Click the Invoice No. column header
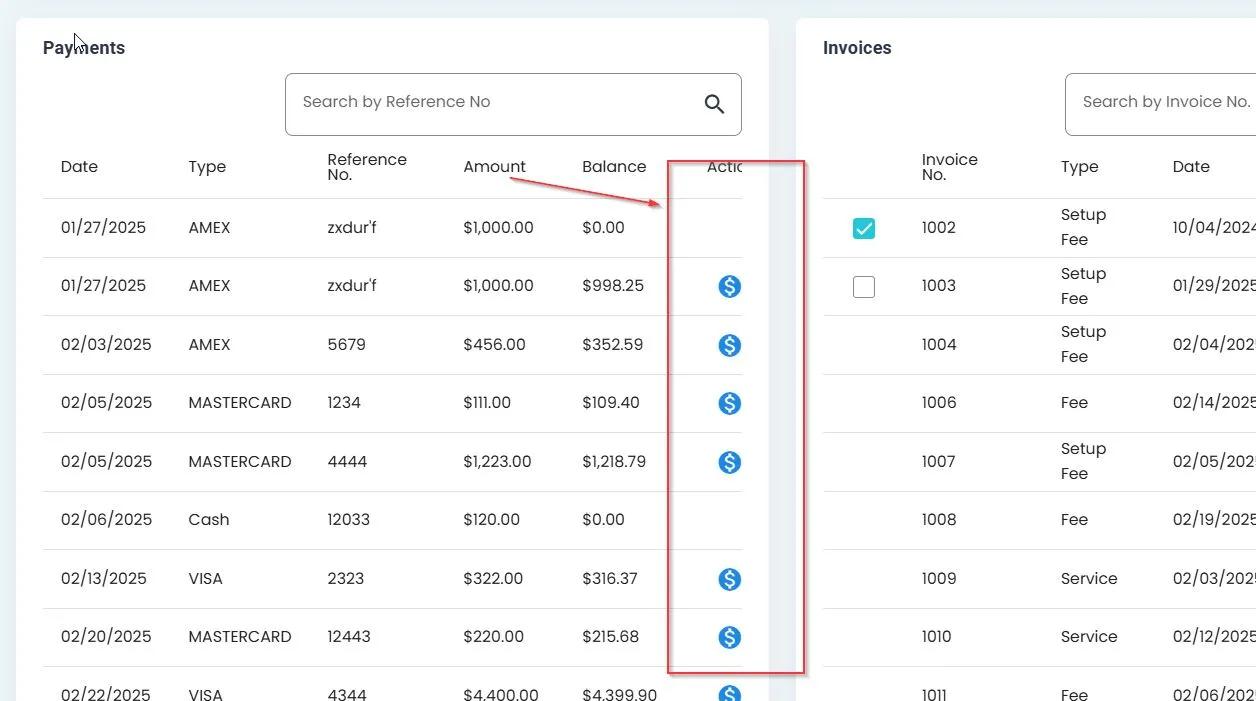This screenshot has height=701, width=1256. pos(949,167)
